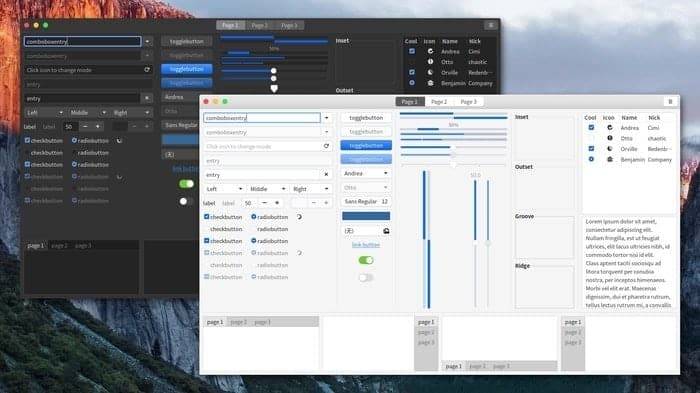The image size is (700, 393).
Task: Click the clear X icon in dark window entry
Action: (147, 98)
